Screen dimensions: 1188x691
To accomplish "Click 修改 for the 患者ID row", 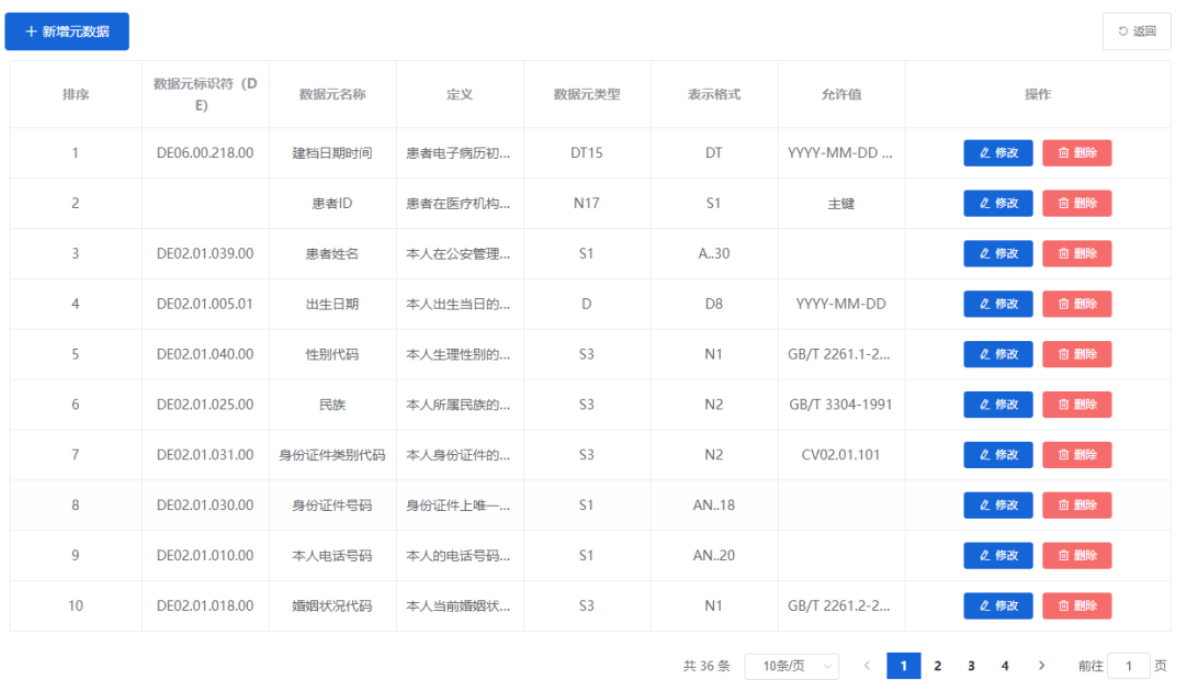I will click(x=997, y=203).
